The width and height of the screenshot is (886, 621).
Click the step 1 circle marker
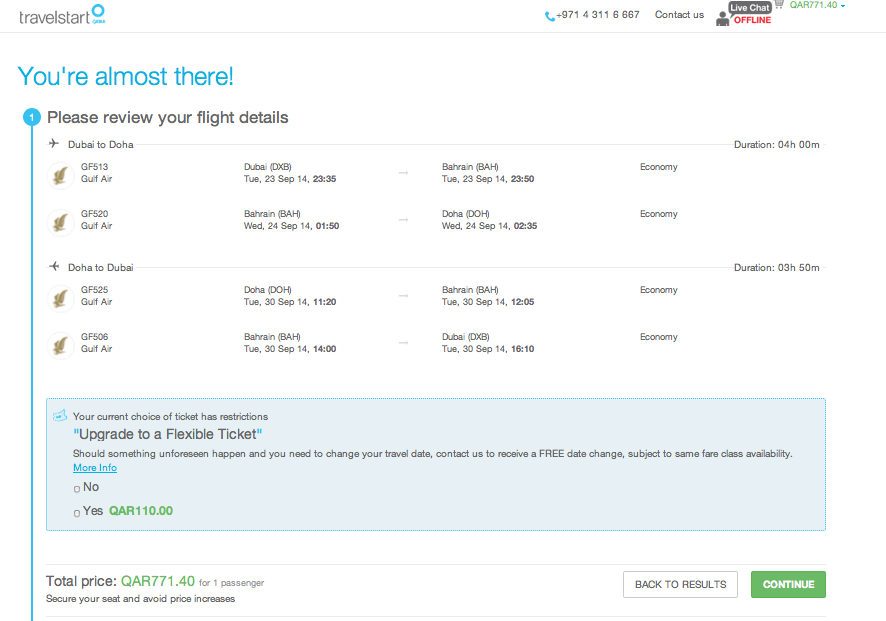(31, 118)
